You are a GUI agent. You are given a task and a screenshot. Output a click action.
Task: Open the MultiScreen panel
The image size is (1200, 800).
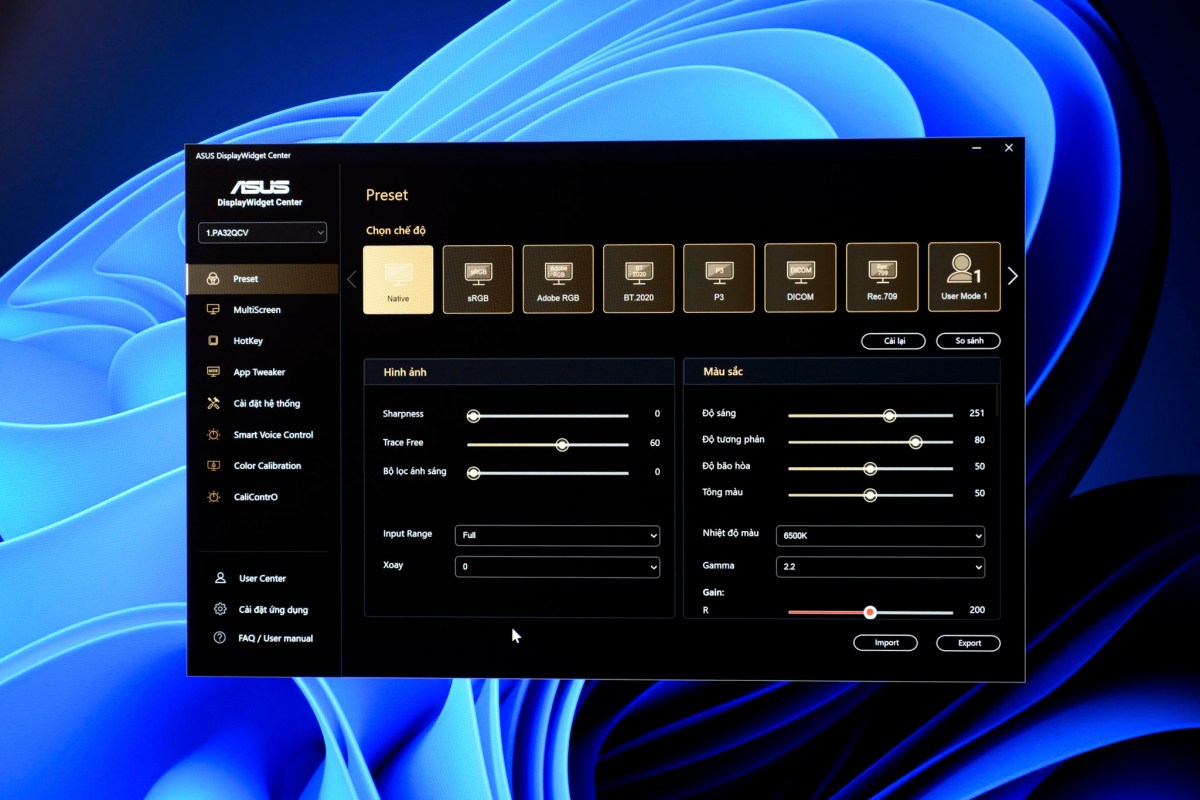pyautogui.click(x=262, y=309)
